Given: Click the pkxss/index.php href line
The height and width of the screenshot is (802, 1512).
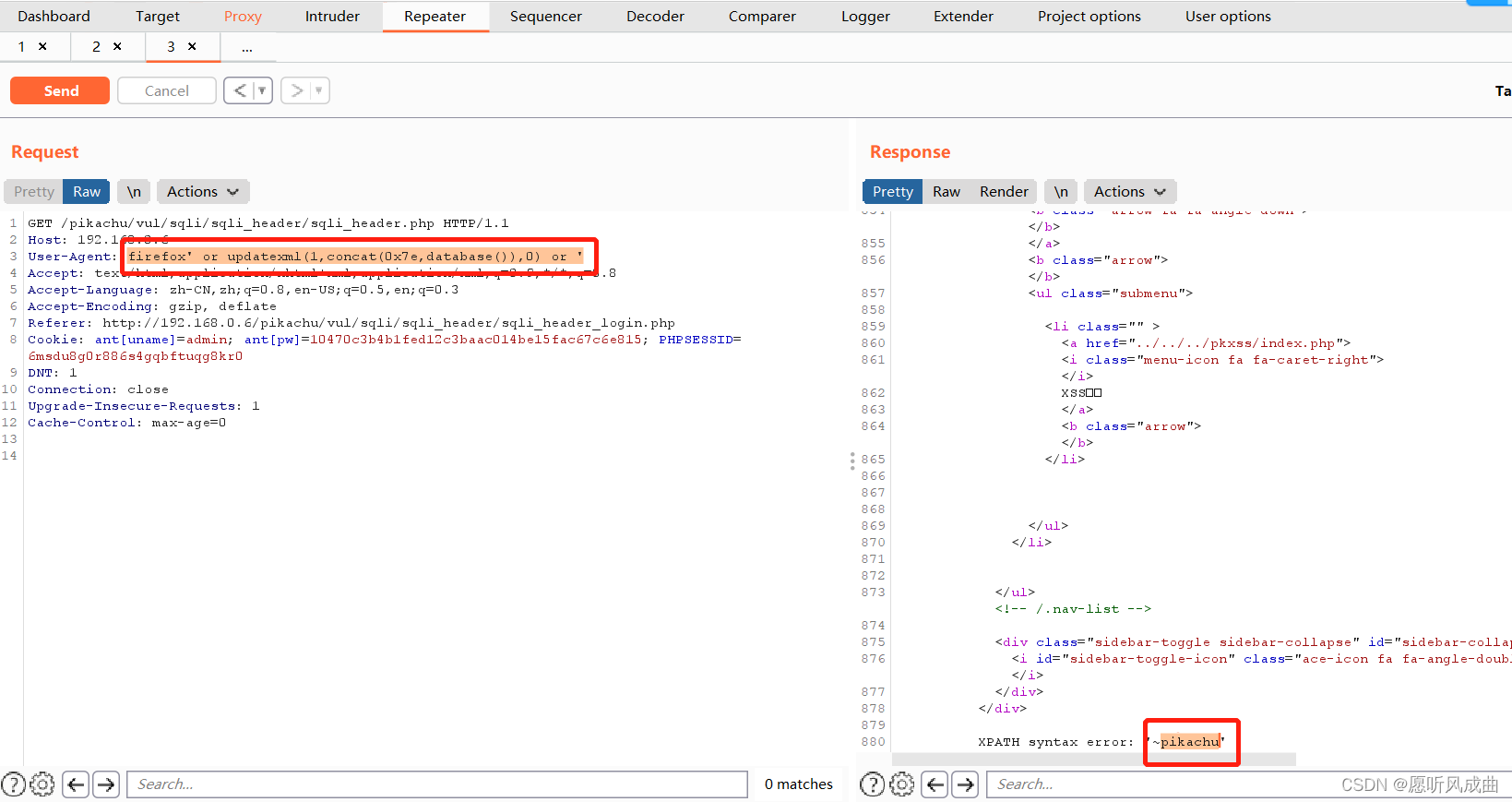Looking at the screenshot, I should [1206, 343].
